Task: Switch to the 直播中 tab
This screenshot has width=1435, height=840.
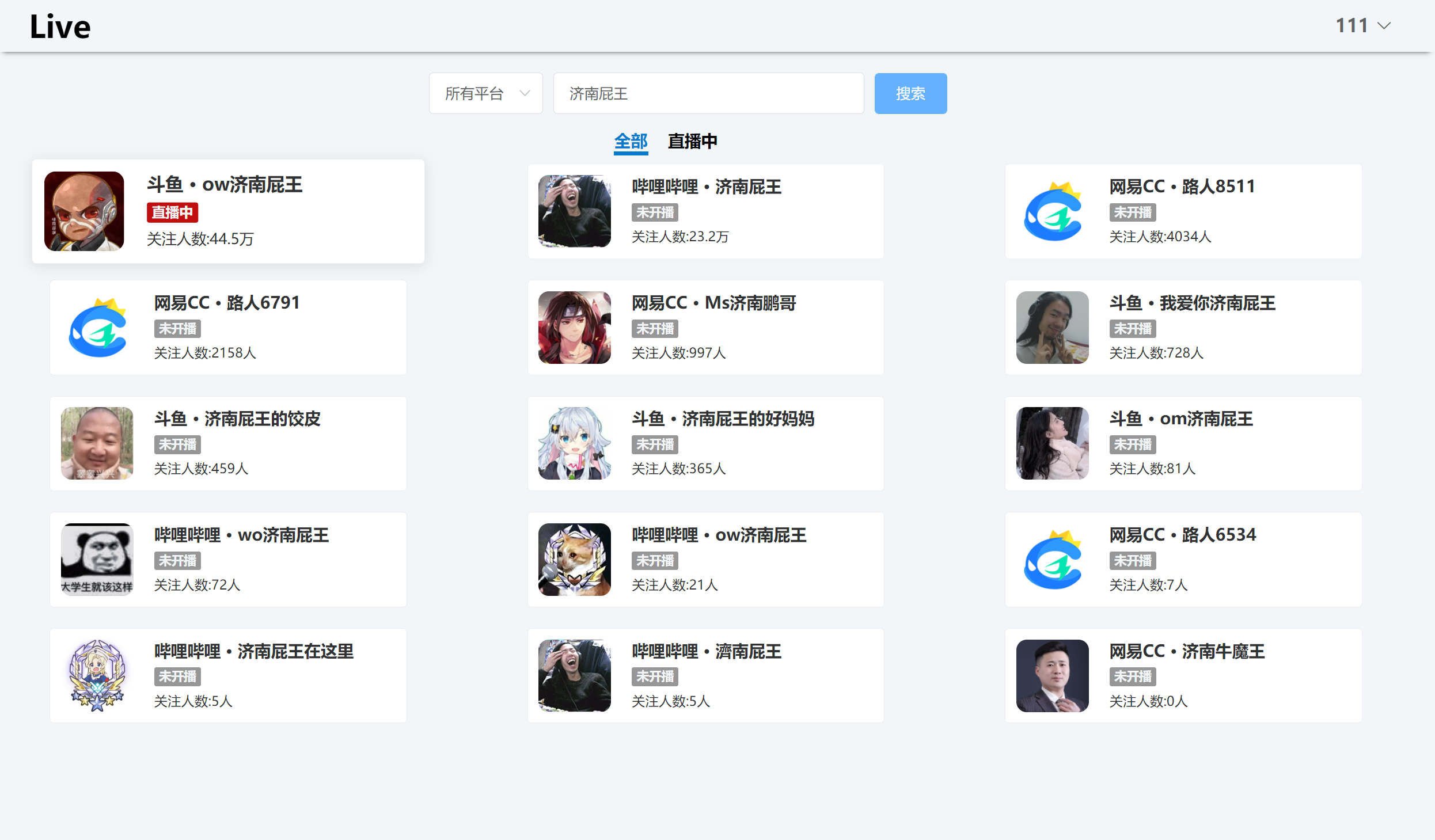Action: tap(692, 141)
